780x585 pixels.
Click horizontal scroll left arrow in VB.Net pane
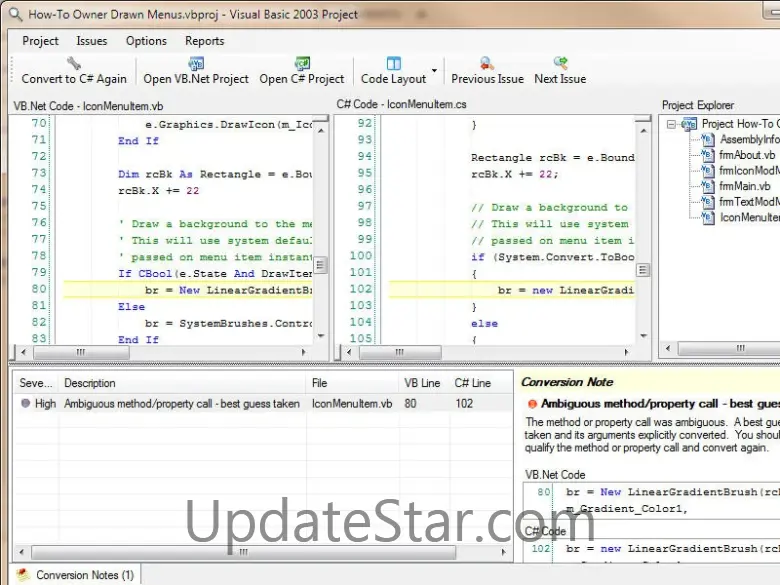tap(23, 352)
